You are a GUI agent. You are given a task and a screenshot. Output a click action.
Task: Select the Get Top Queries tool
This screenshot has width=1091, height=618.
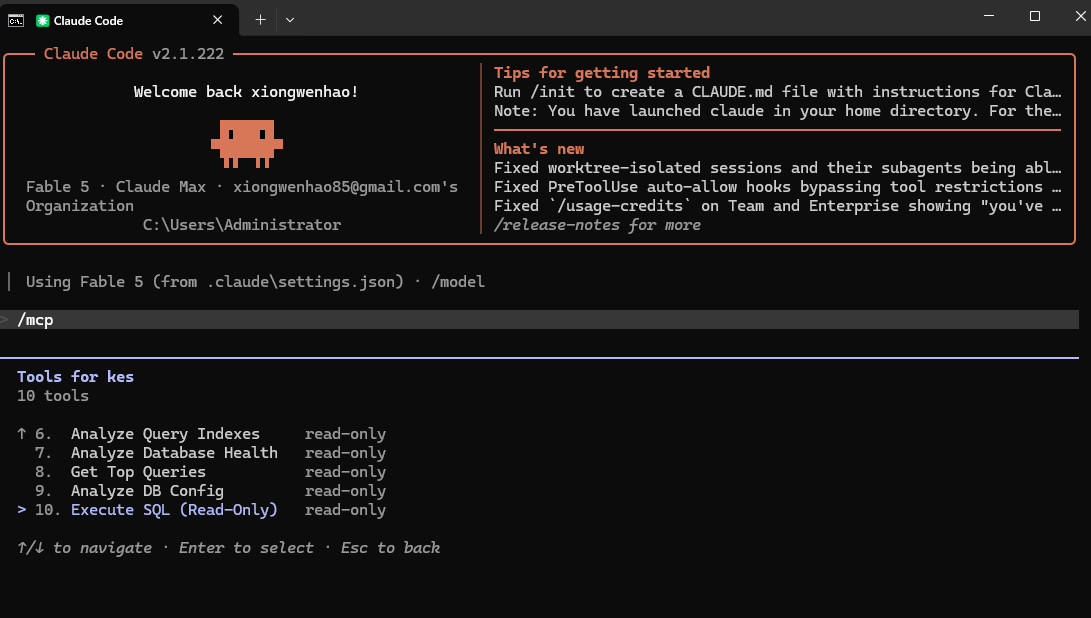[138, 471]
